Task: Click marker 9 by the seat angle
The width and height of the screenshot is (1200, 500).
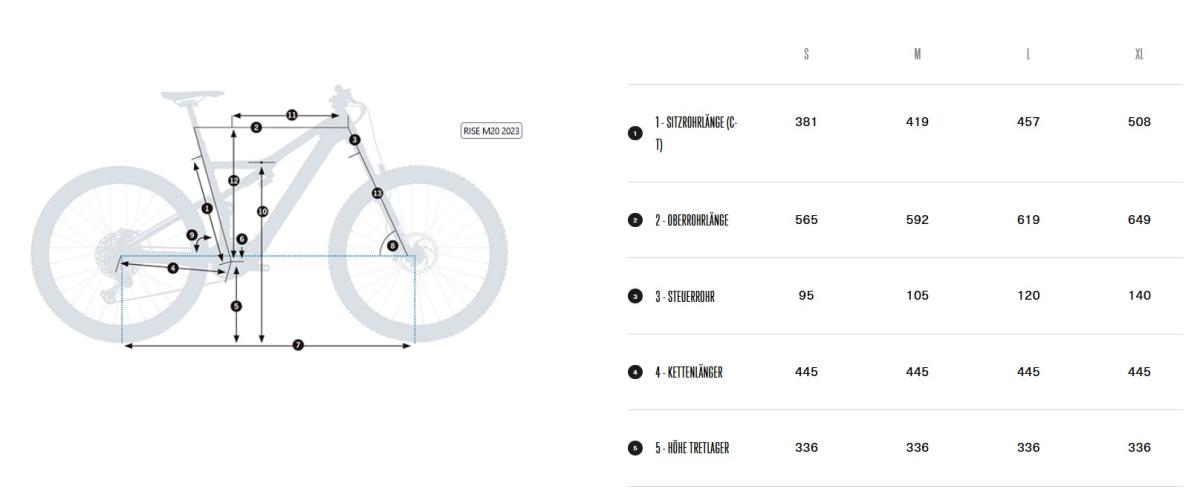Action: 192,235
